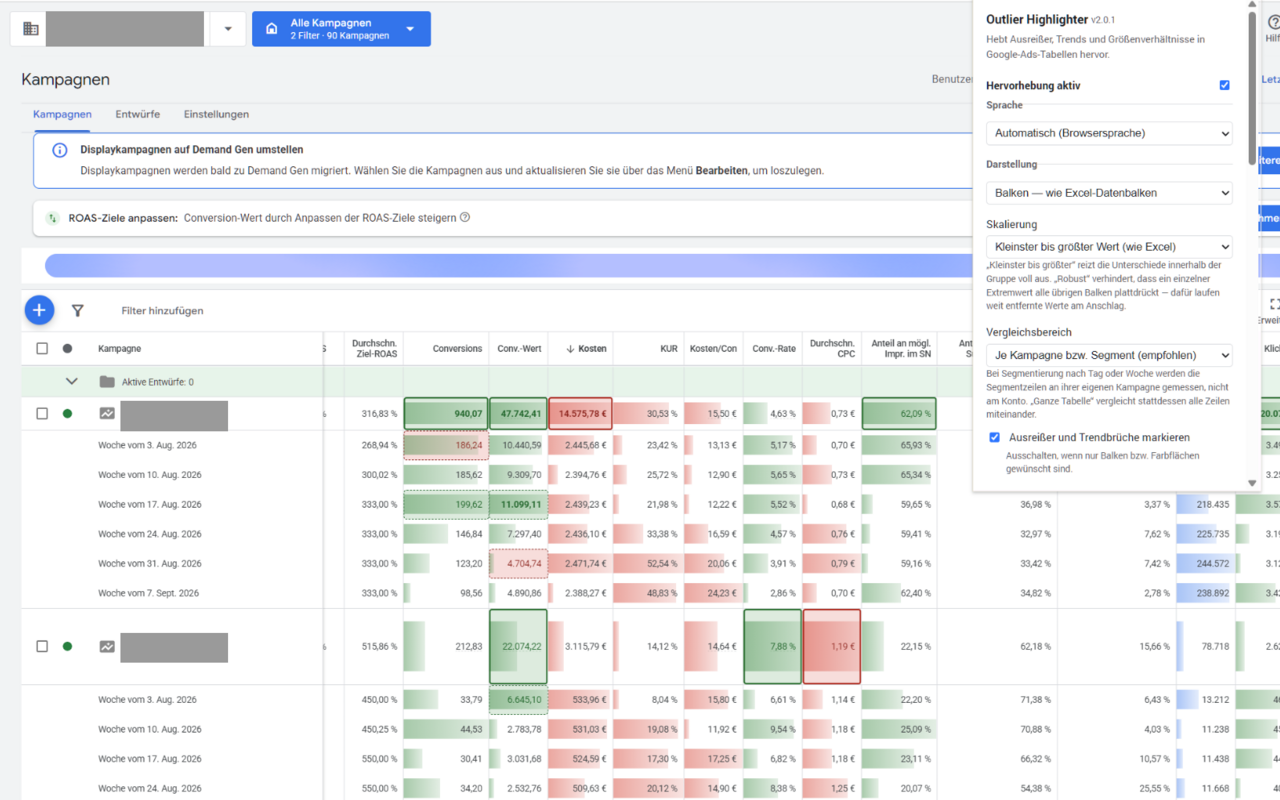This screenshot has width=1280, height=800.
Task: Click the Kosten/Con column header
Action: (x=714, y=349)
